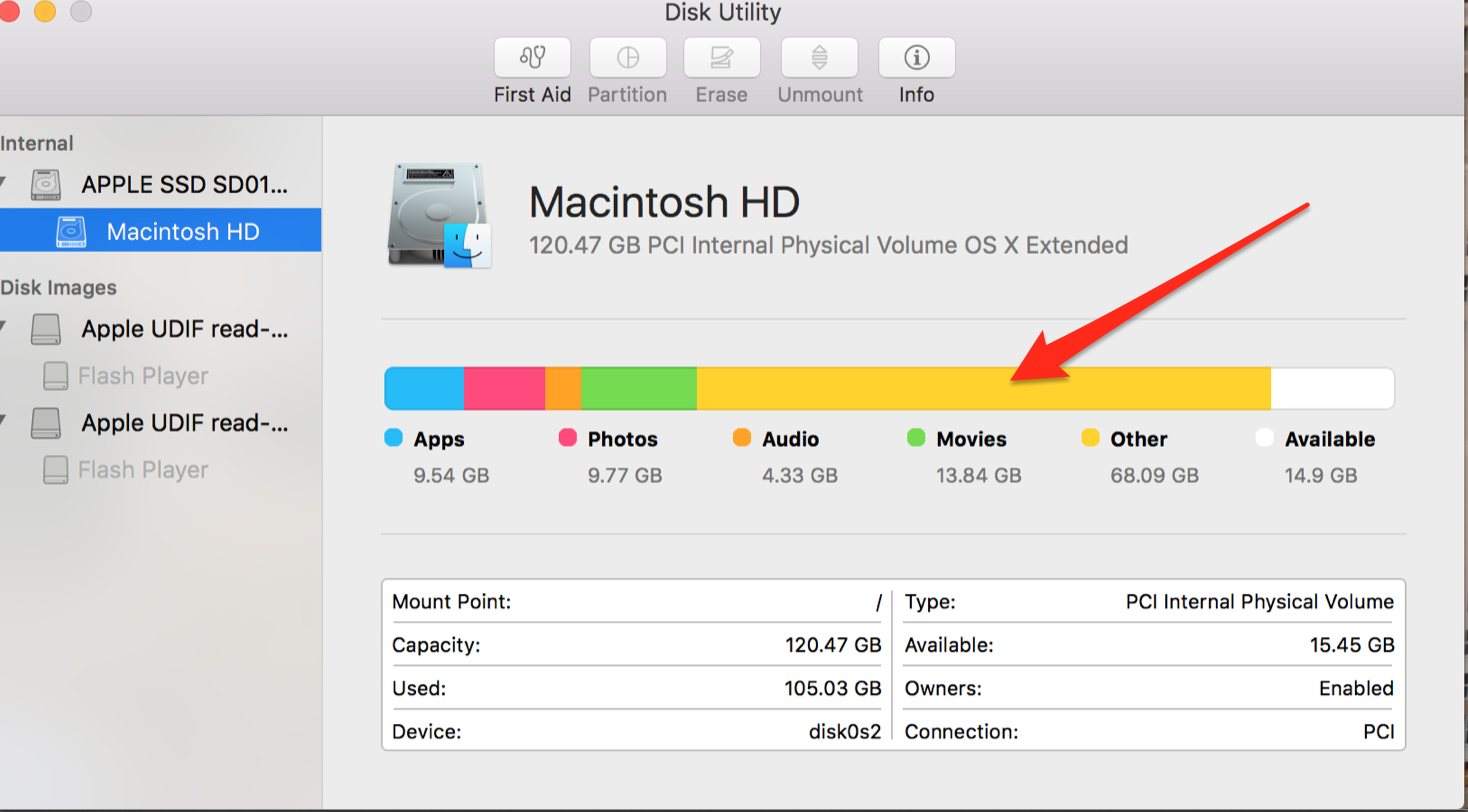The image size is (1468, 812).
Task: Click the Internal sidebar heading
Action: point(37,143)
